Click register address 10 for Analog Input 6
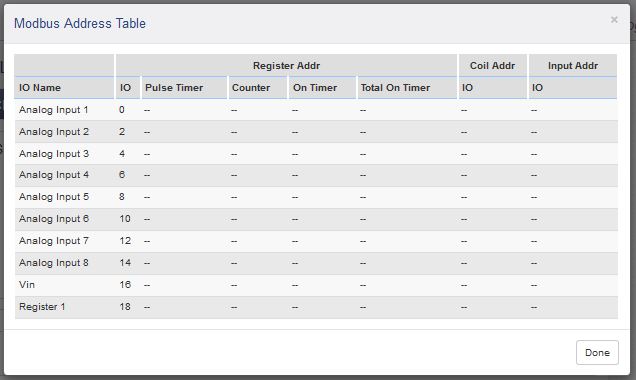 [125, 219]
